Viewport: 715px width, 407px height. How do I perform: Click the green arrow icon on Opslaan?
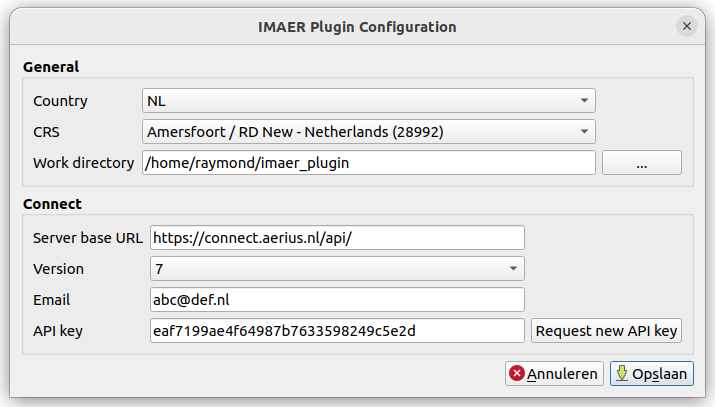(x=622, y=374)
